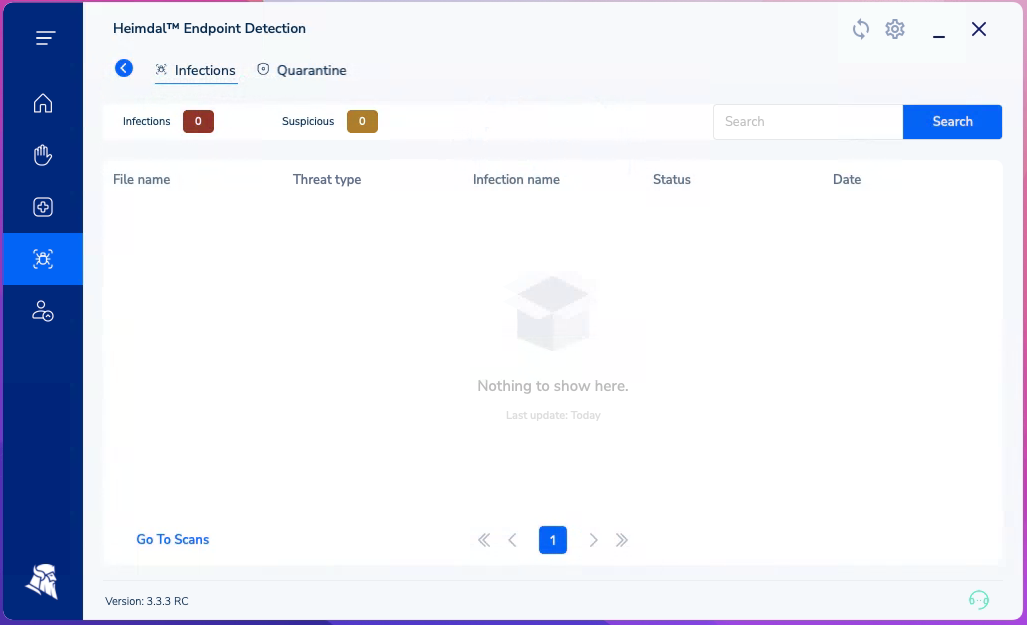
Task: Sort by Status column header
Action: click(x=671, y=180)
